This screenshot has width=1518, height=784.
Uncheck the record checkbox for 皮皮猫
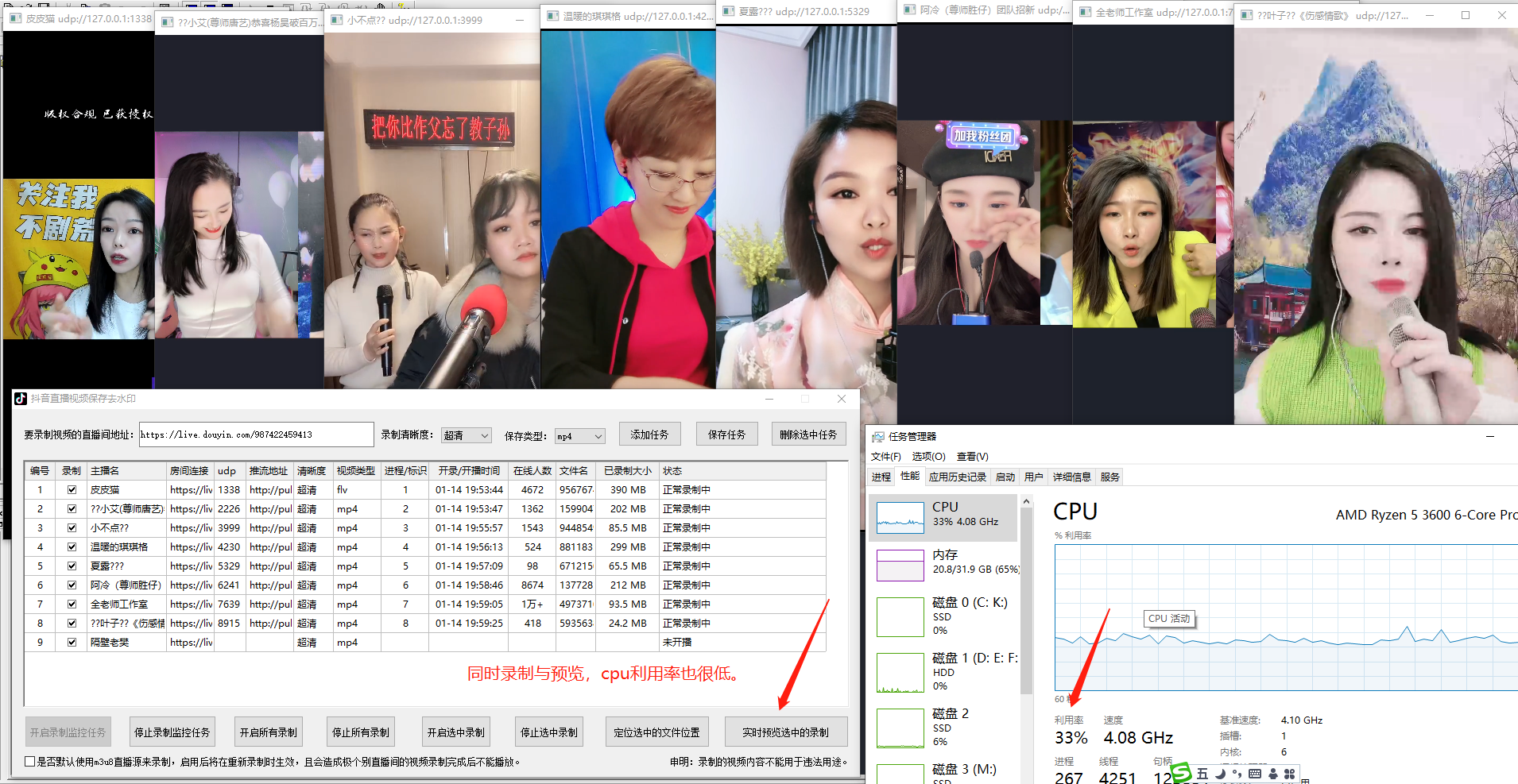pos(72,490)
